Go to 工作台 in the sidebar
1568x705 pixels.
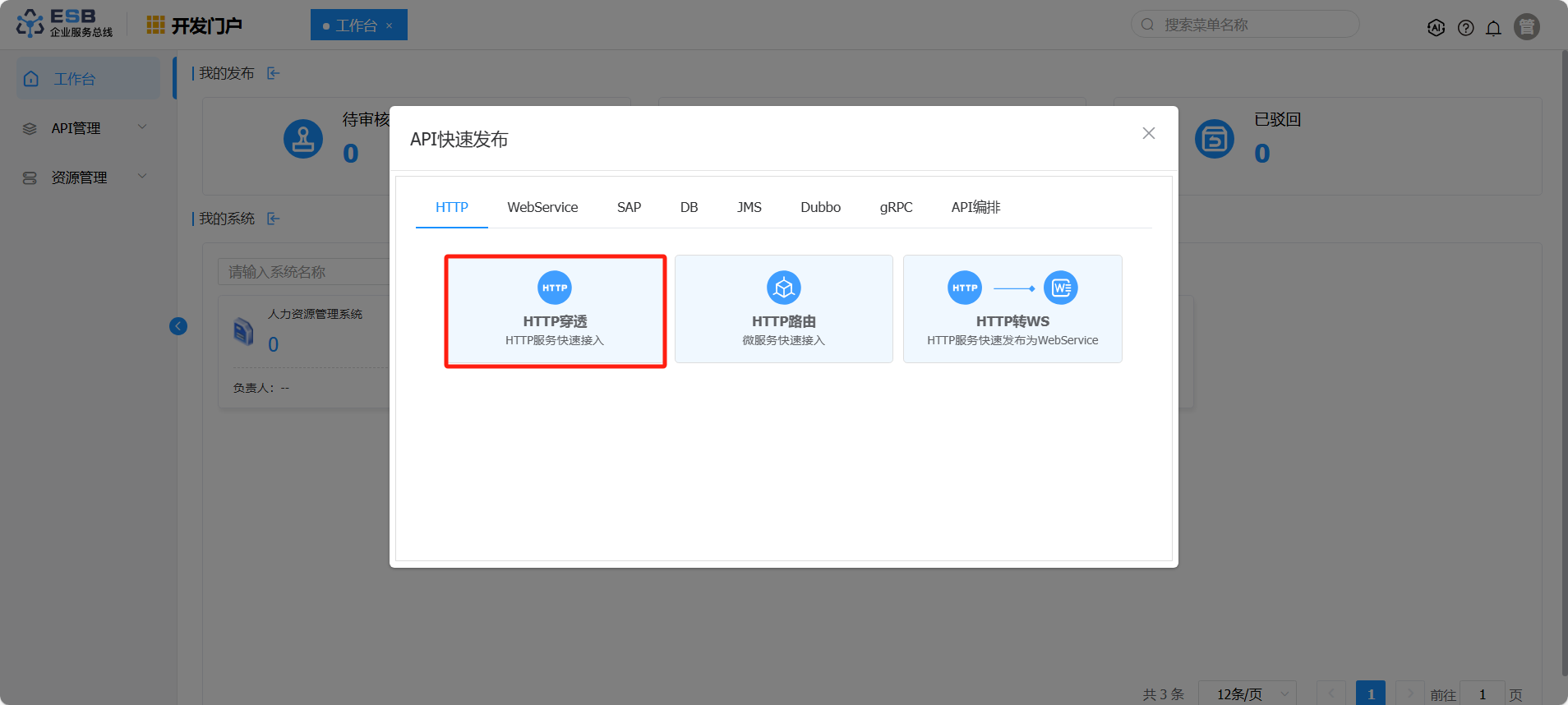(x=87, y=79)
